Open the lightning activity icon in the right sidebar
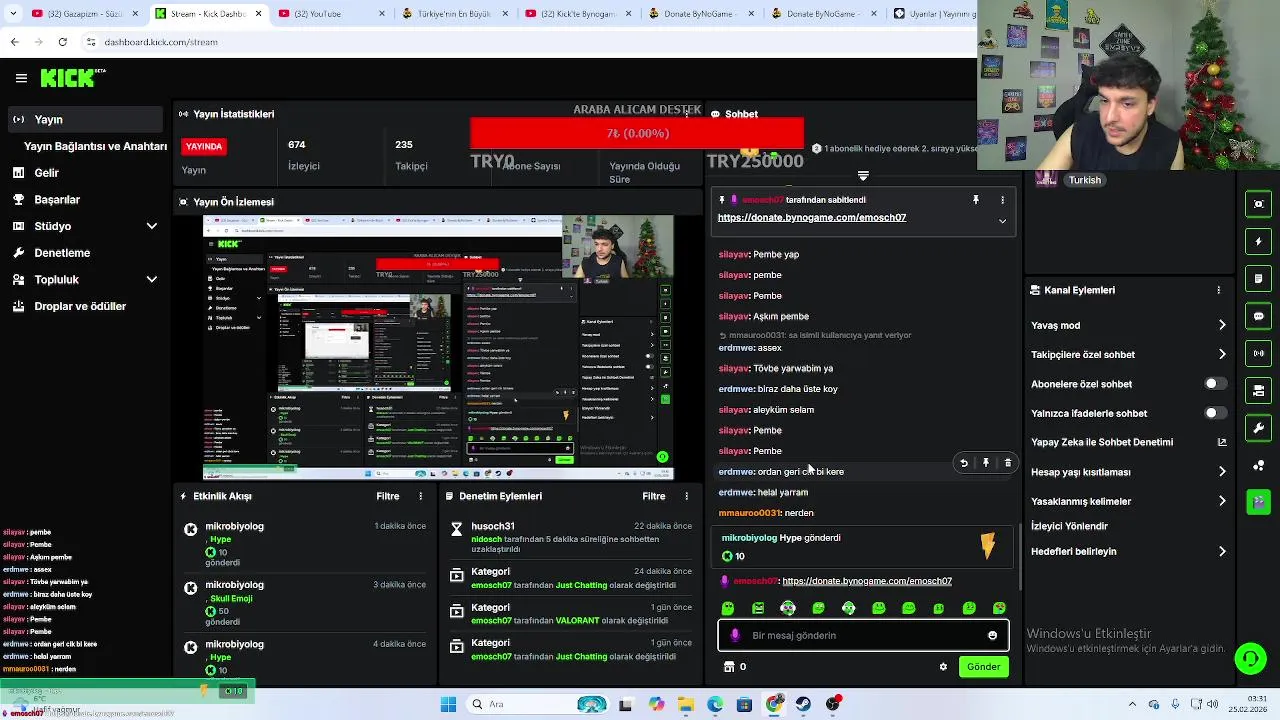 (x=1259, y=241)
